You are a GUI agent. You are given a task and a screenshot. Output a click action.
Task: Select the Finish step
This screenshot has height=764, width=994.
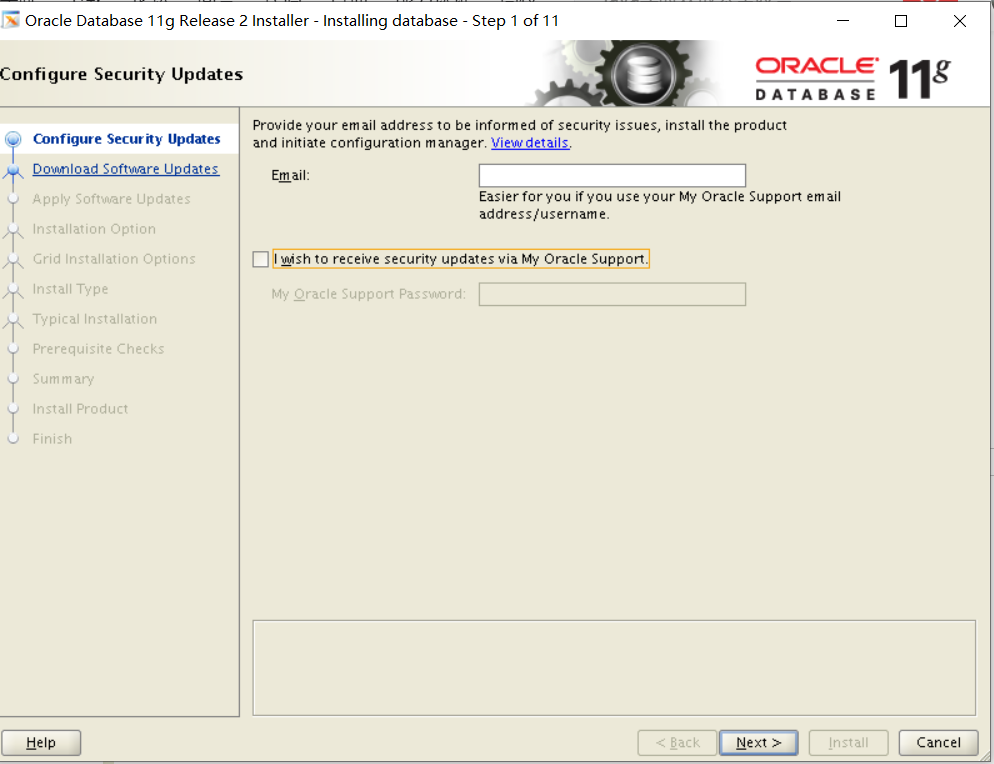click(x=52, y=439)
